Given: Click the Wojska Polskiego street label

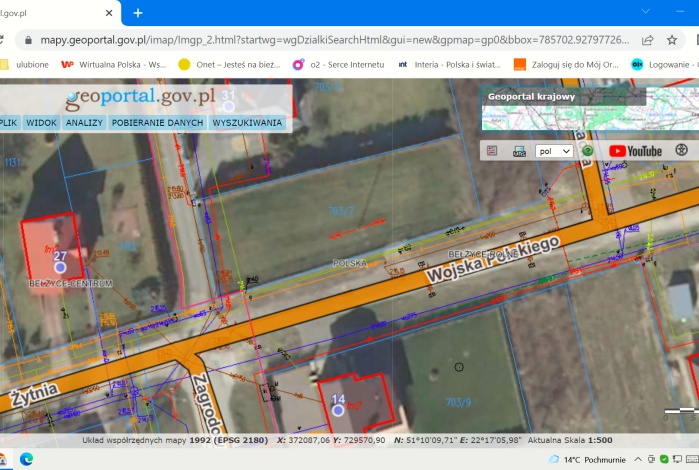Looking at the screenshot, I should 492,259.
